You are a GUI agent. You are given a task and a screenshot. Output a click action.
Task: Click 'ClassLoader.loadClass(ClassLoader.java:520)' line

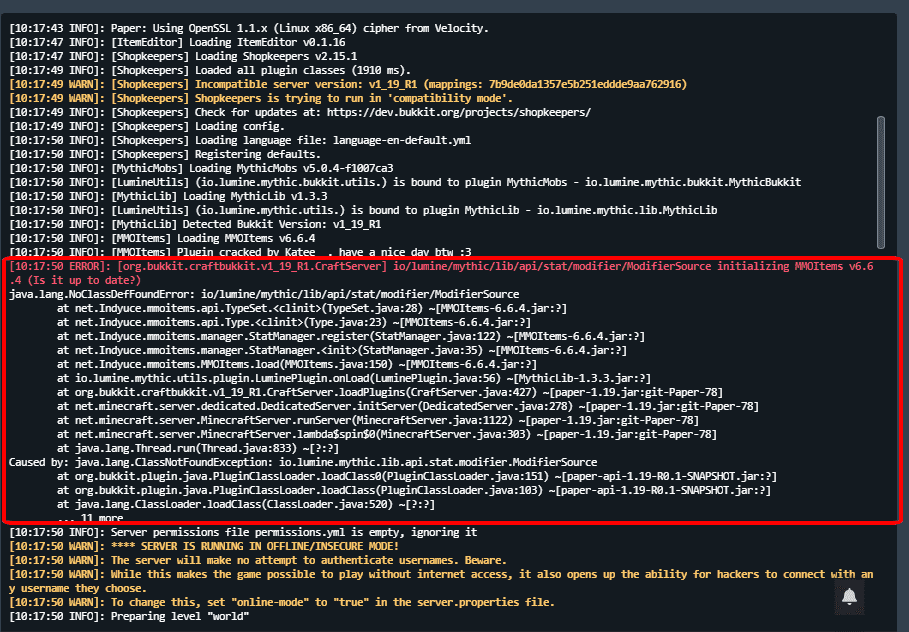click(x=246, y=504)
